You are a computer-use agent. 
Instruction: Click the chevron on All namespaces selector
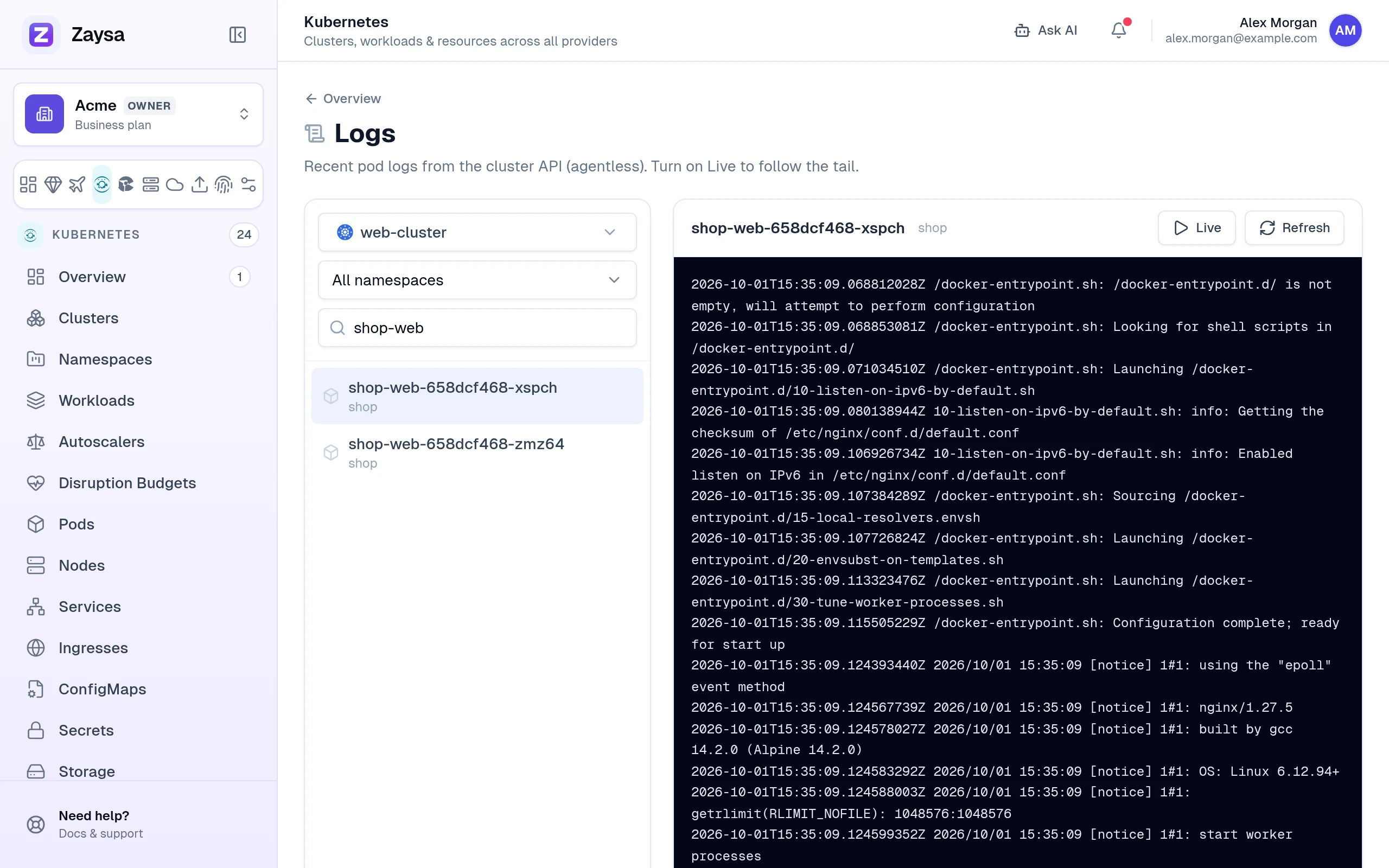click(614, 280)
